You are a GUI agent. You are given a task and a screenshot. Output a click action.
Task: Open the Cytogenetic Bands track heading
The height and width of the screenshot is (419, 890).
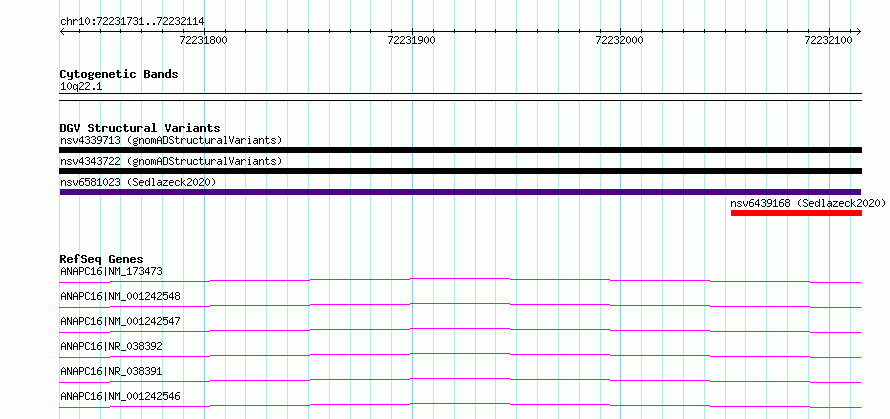tap(119, 74)
